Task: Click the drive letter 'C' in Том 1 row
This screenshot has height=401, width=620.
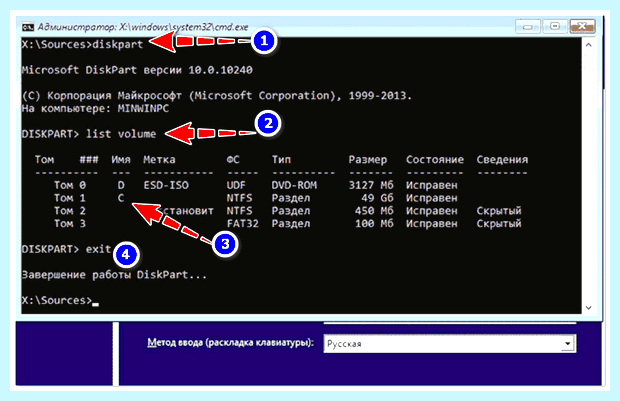Action: [x=121, y=198]
